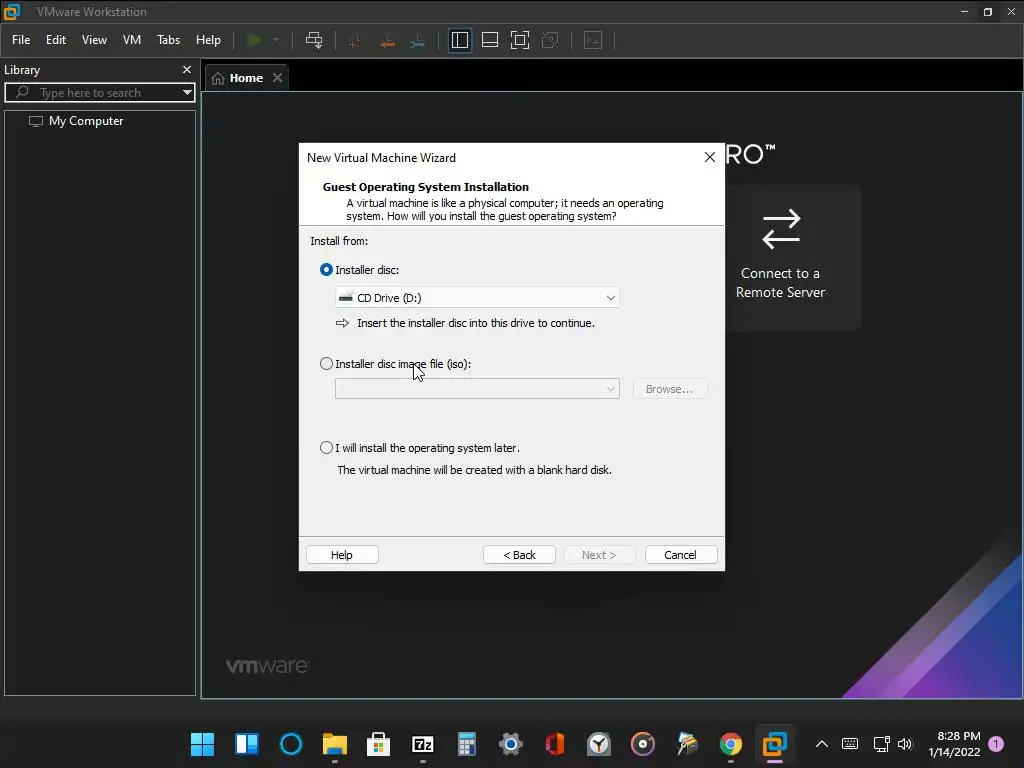Image resolution: width=1024 pixels, height=768 pixels.
Task: Close the New Virtual Machine Wizard dialog
Action: [x=710, y=157]
